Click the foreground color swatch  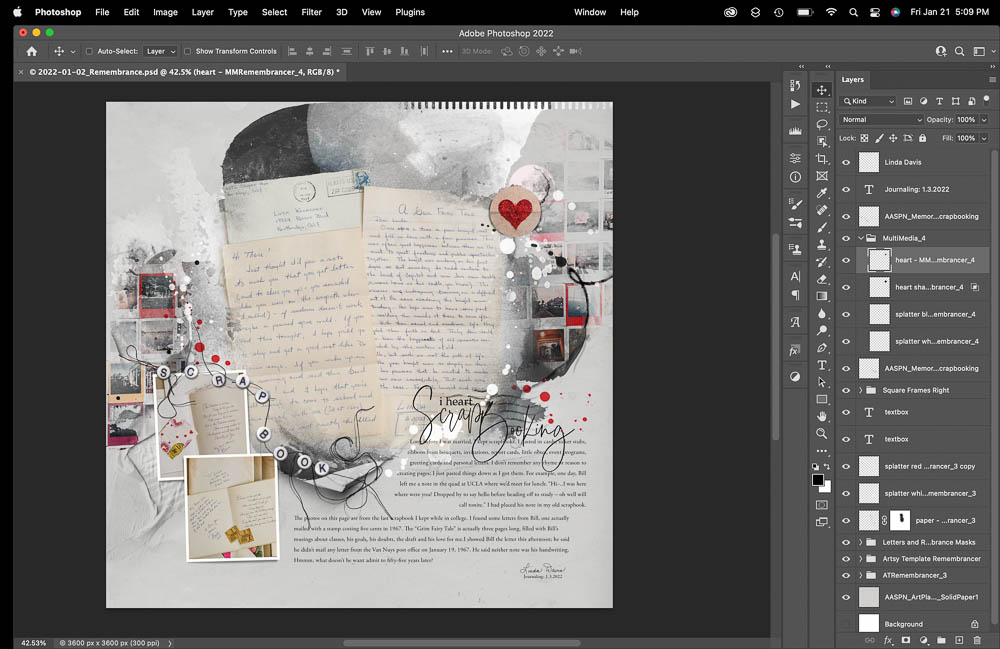point(818,480)
